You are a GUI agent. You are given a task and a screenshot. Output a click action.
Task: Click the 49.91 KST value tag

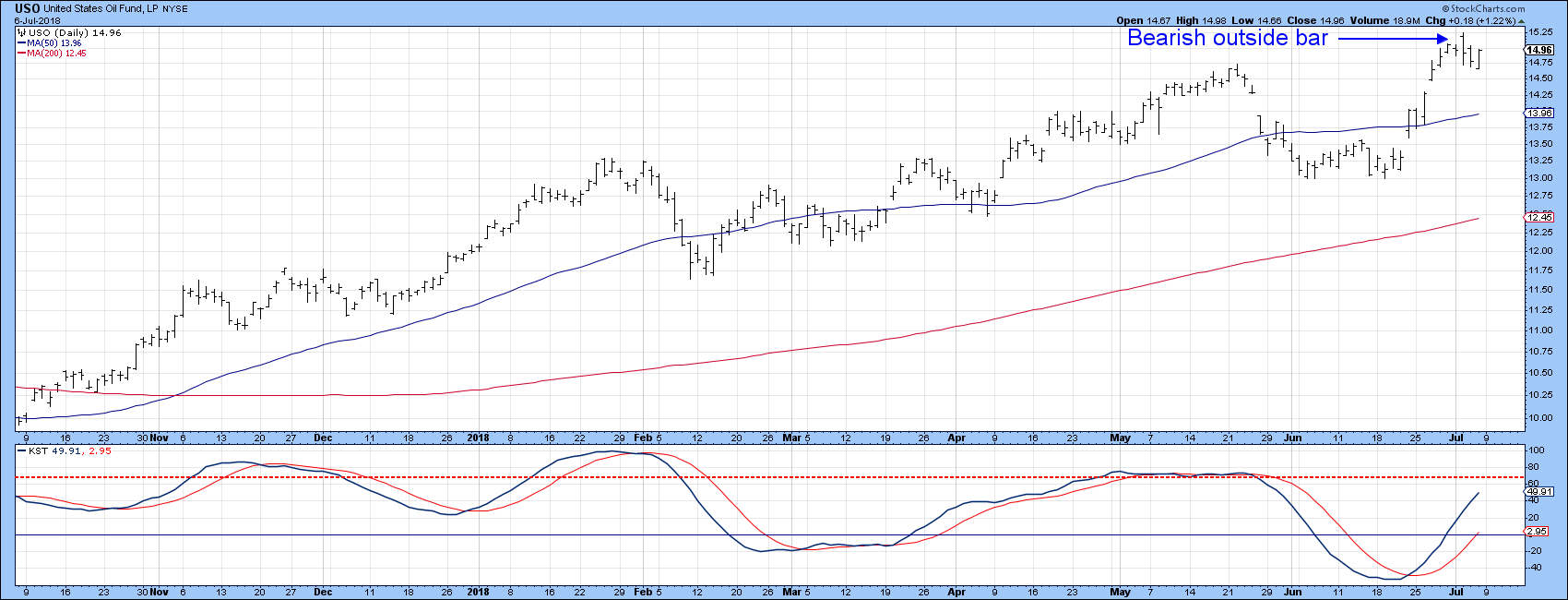(x=1540, y=492)
